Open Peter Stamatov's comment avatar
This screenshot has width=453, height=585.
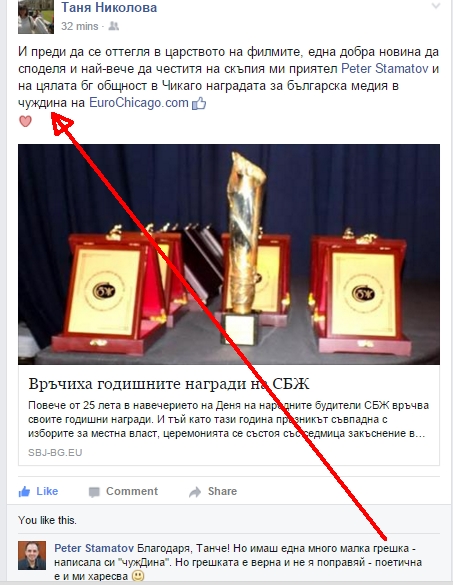32,556
